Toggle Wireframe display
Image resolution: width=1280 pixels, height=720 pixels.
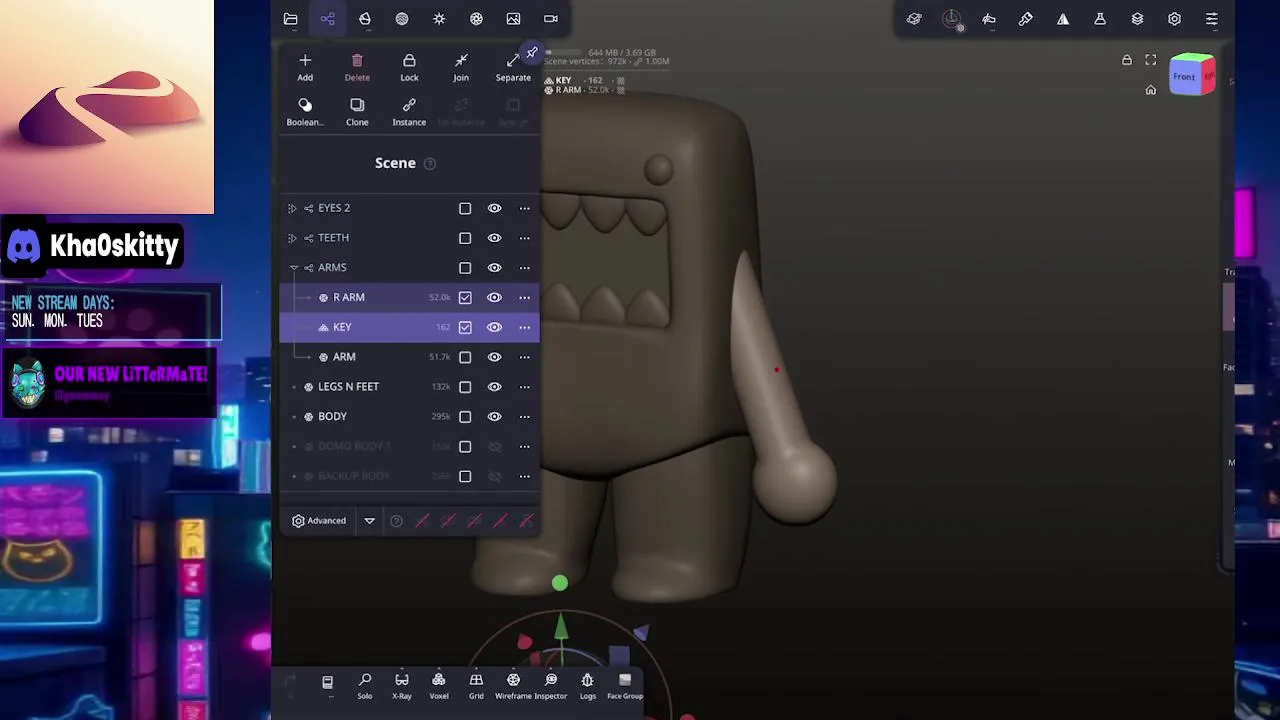coord(513,686)
